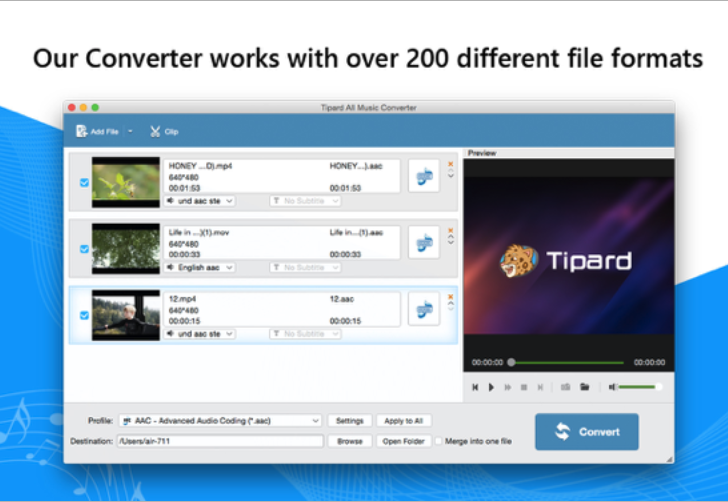Open the Profile format dropdown

coord(220,421)
